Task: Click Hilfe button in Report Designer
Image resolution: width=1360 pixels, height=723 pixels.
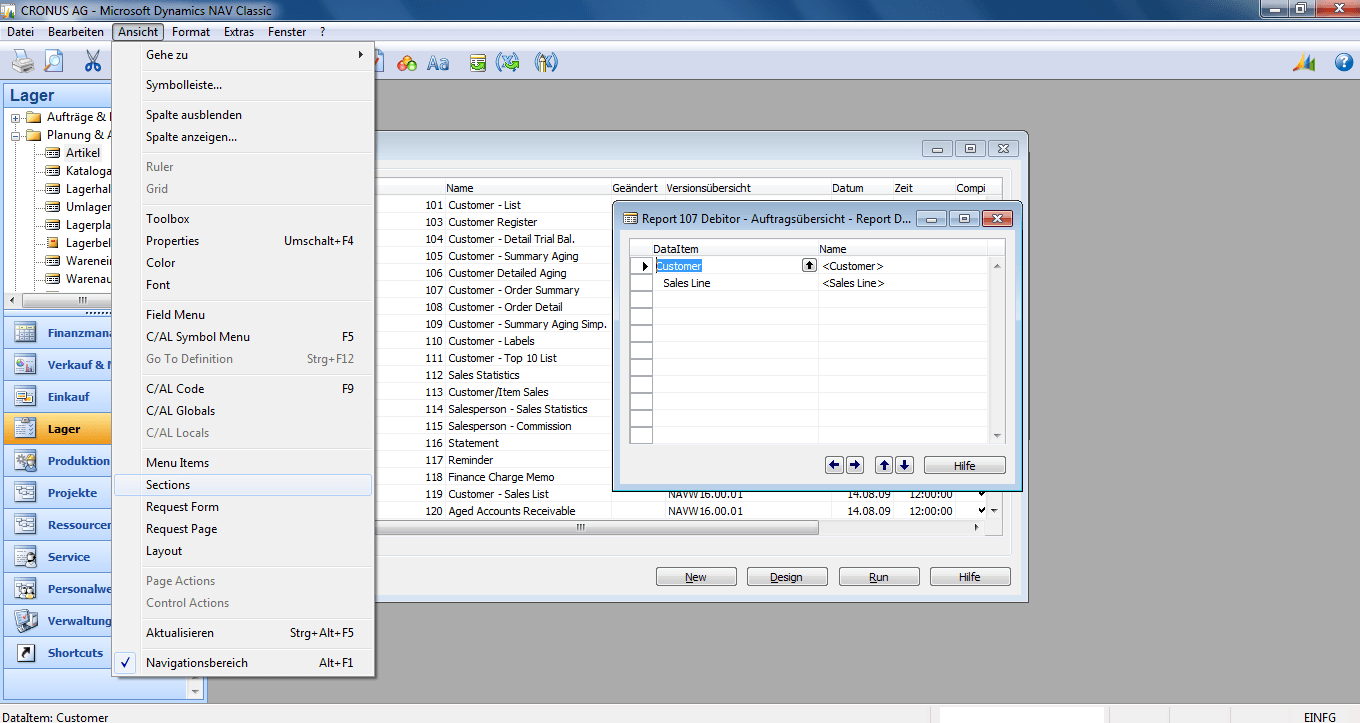Action: (x=964, y=465)
